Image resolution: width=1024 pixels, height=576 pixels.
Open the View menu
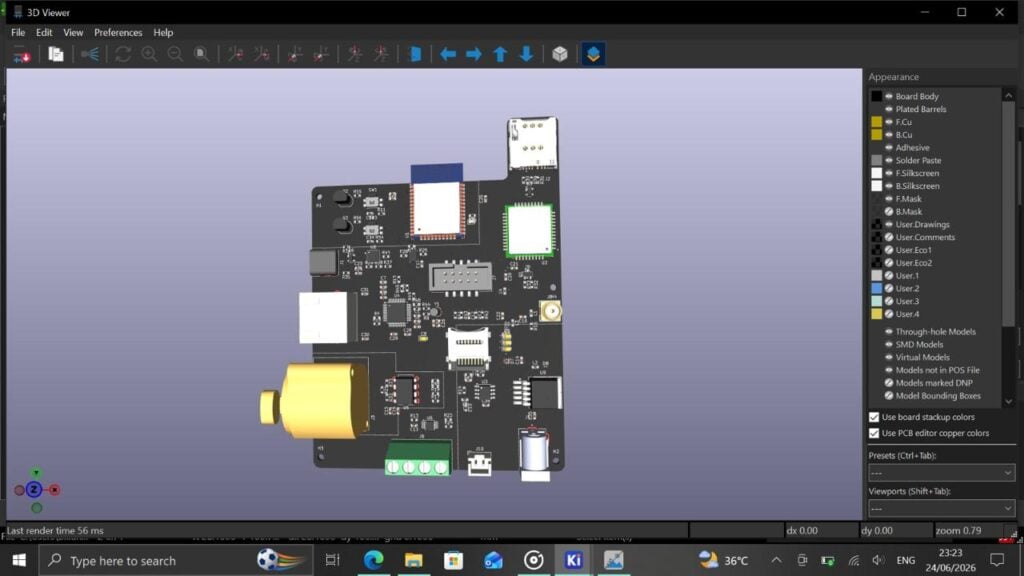point(73,32)
